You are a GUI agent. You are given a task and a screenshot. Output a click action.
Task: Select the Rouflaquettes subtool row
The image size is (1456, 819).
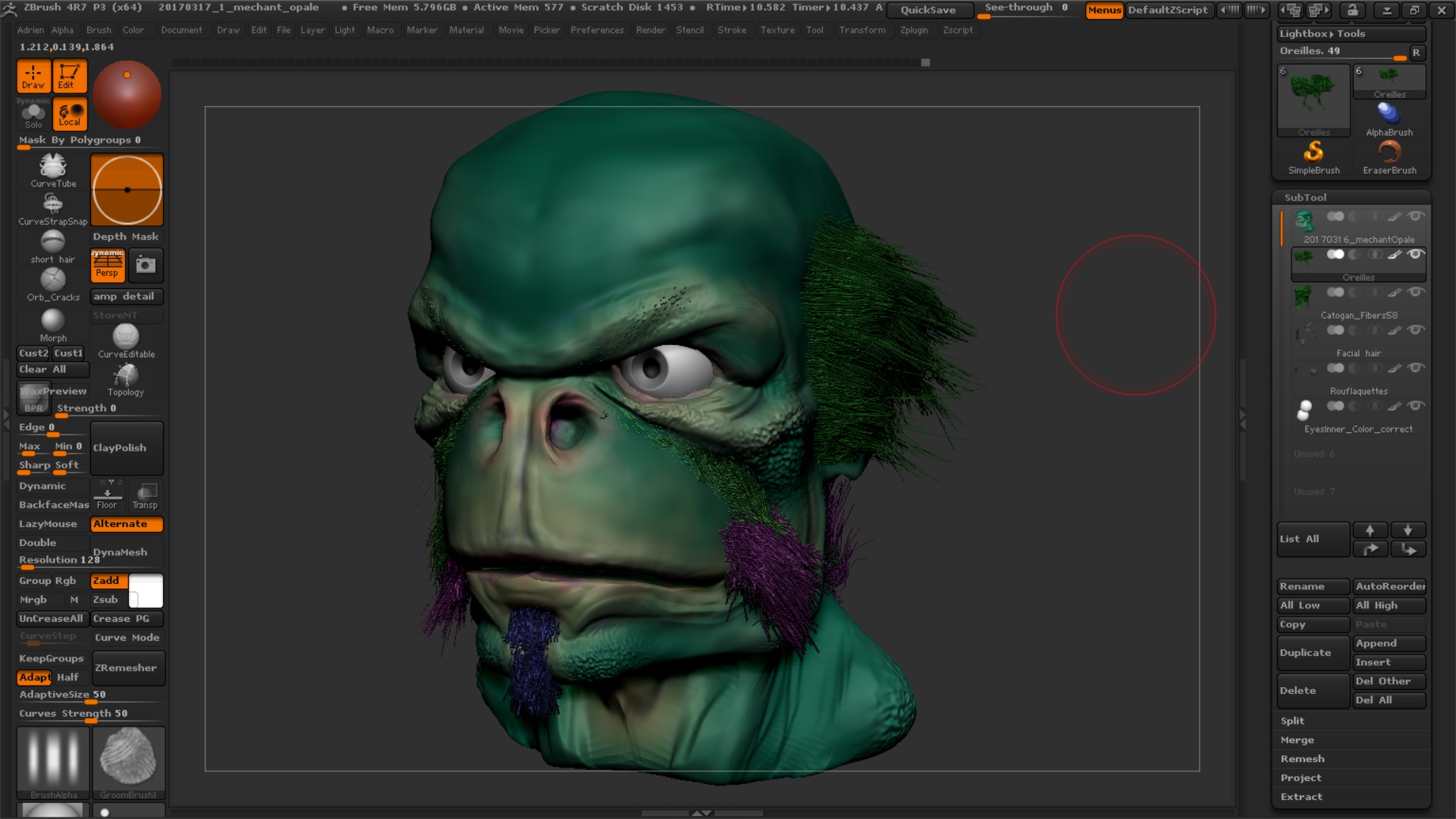pyautogui.click(x=1358, y=379)
